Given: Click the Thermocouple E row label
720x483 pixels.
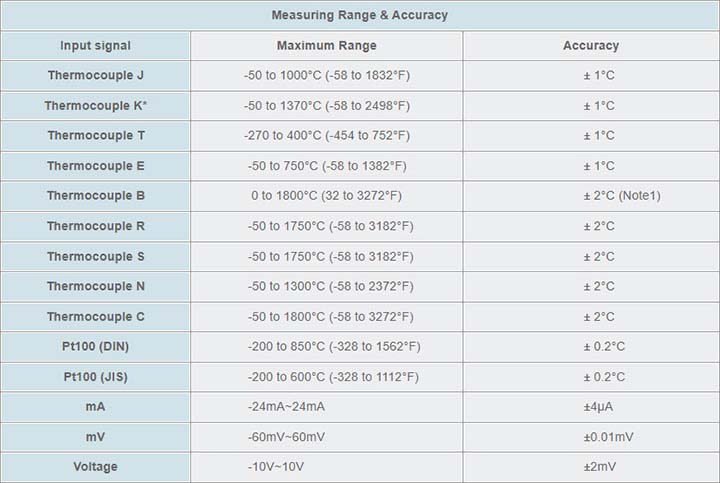Looking at the screenshot, I should pyautogui.click(x=95, y=165).
